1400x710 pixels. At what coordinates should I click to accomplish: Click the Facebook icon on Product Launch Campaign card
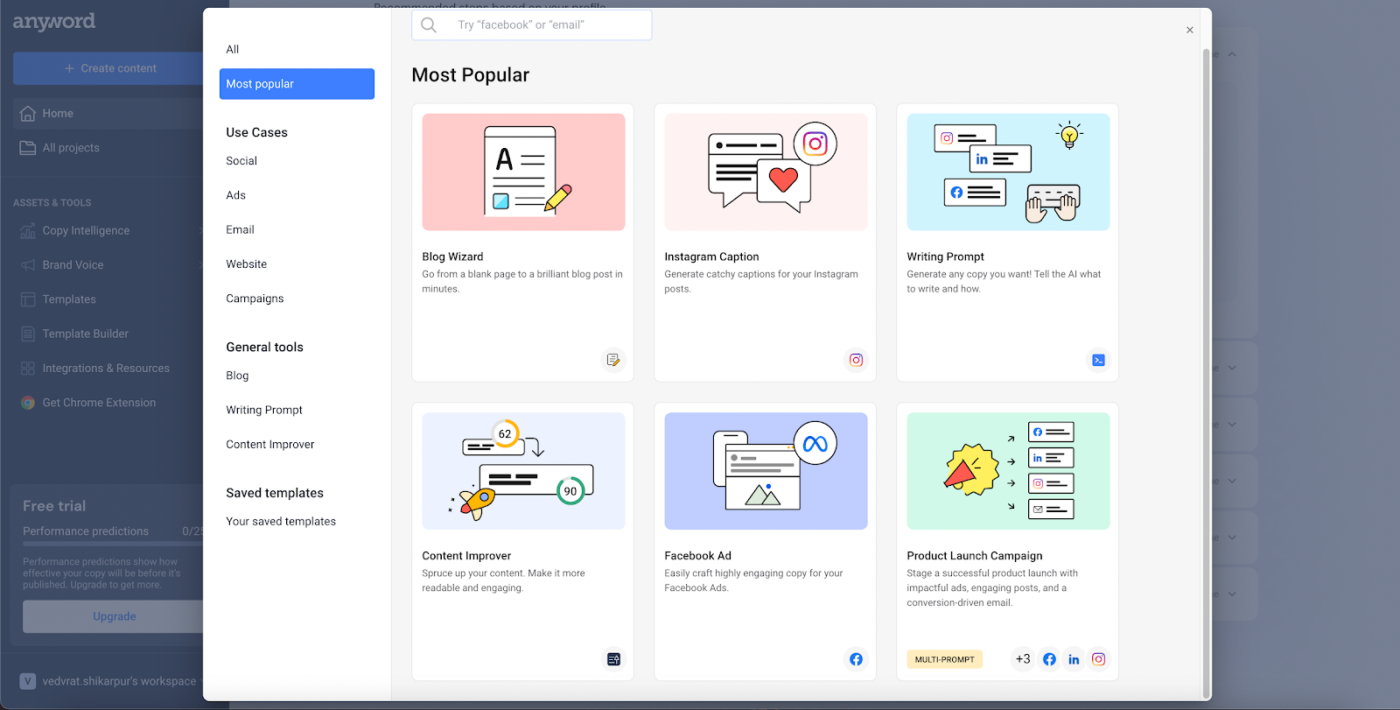click(1049, 659)
